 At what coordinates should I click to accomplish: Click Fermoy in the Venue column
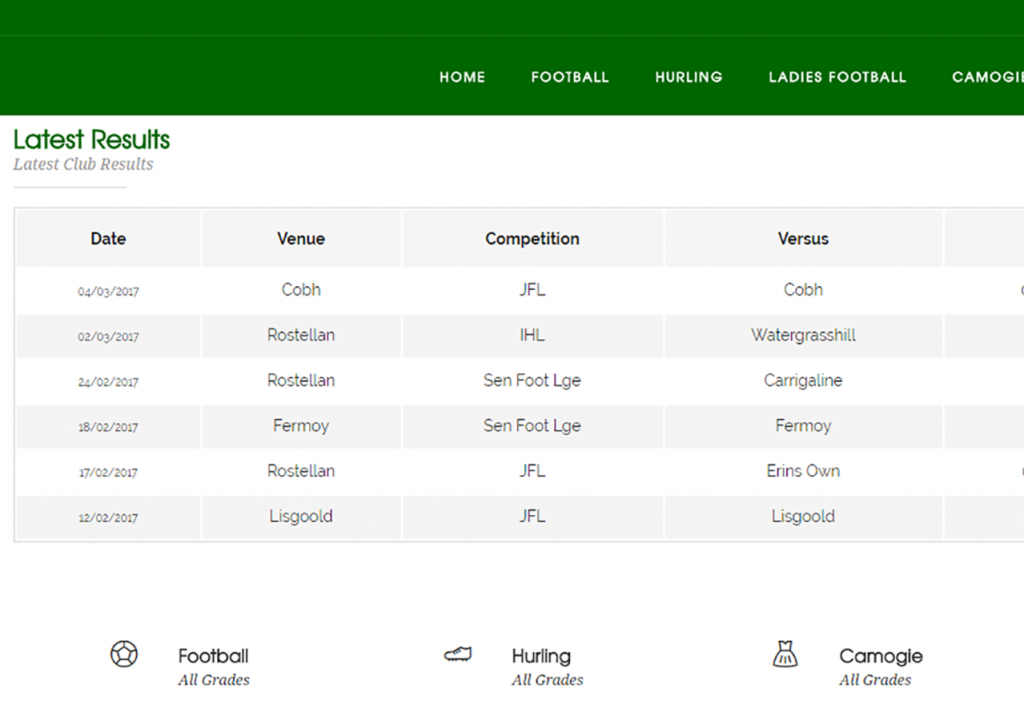(x=301, y=426)
